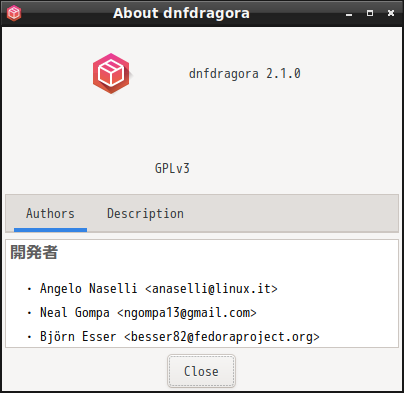
Task: Maximize the About dnfdragora window
Action: click(x=370, y=13)
